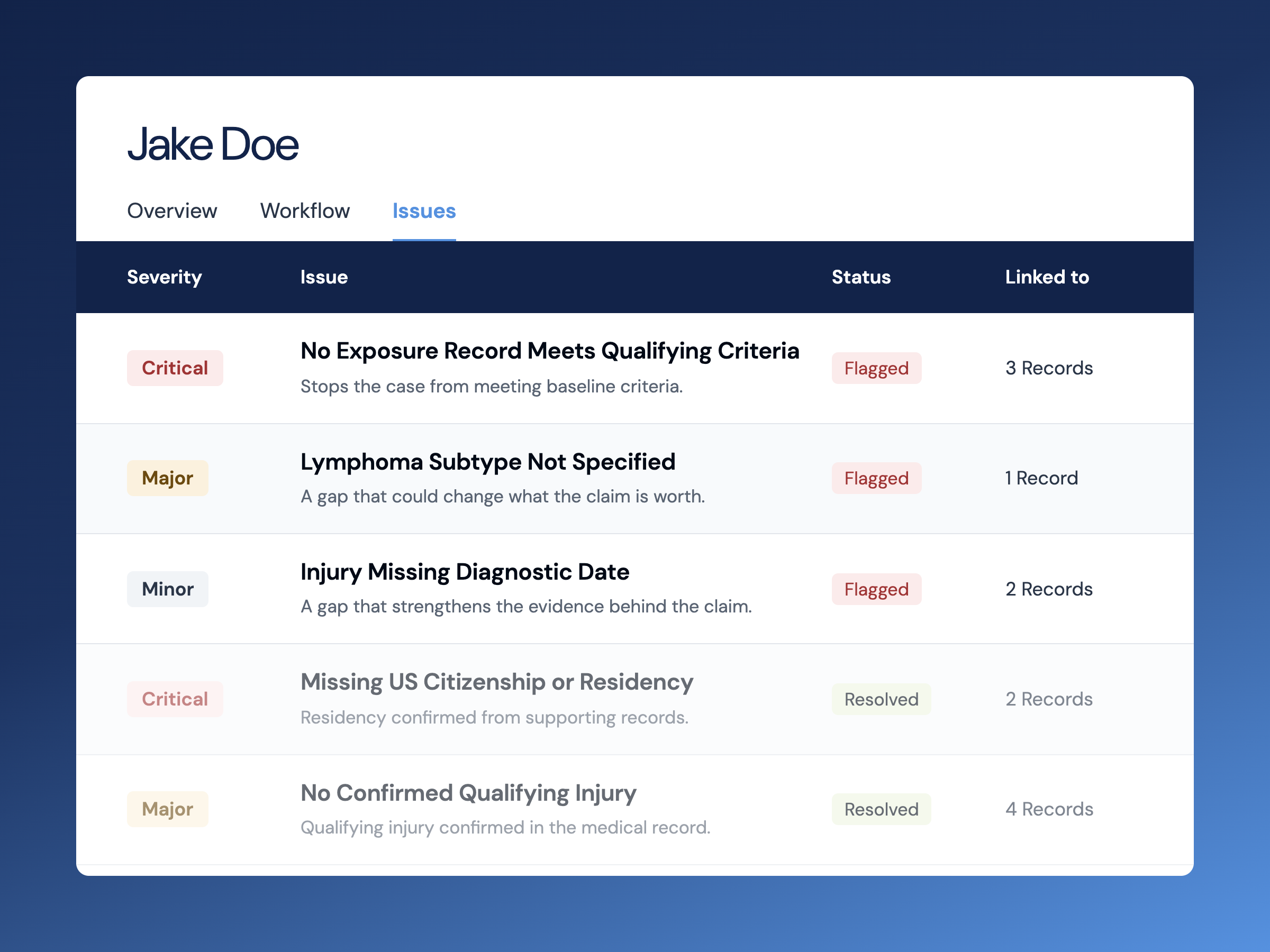
Task: Open the 3 Records link
Action: click(1048, 368)
